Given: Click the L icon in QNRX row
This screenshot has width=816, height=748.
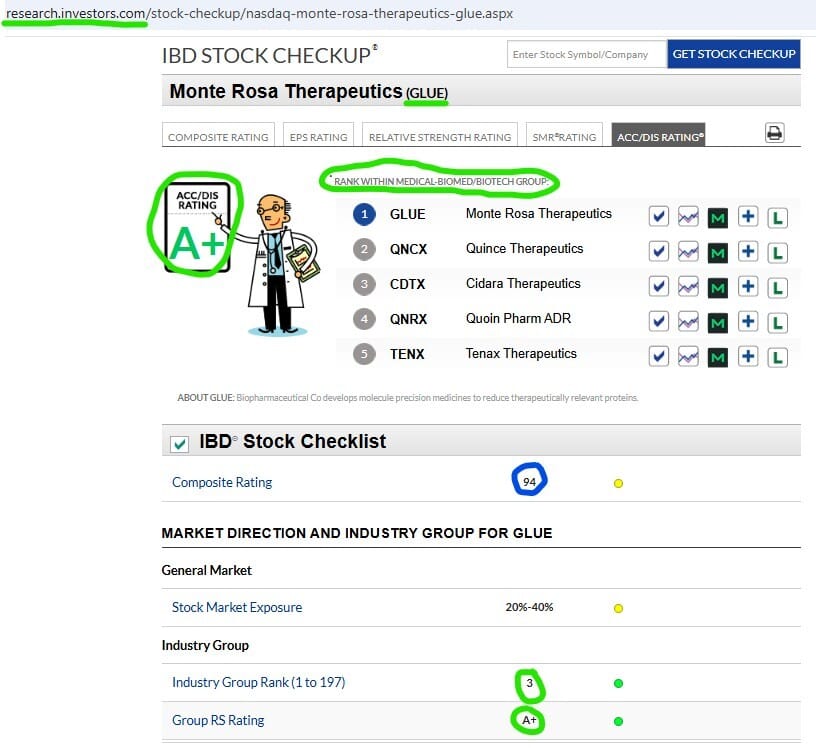Looking at the screenshot, I should 777,323.
